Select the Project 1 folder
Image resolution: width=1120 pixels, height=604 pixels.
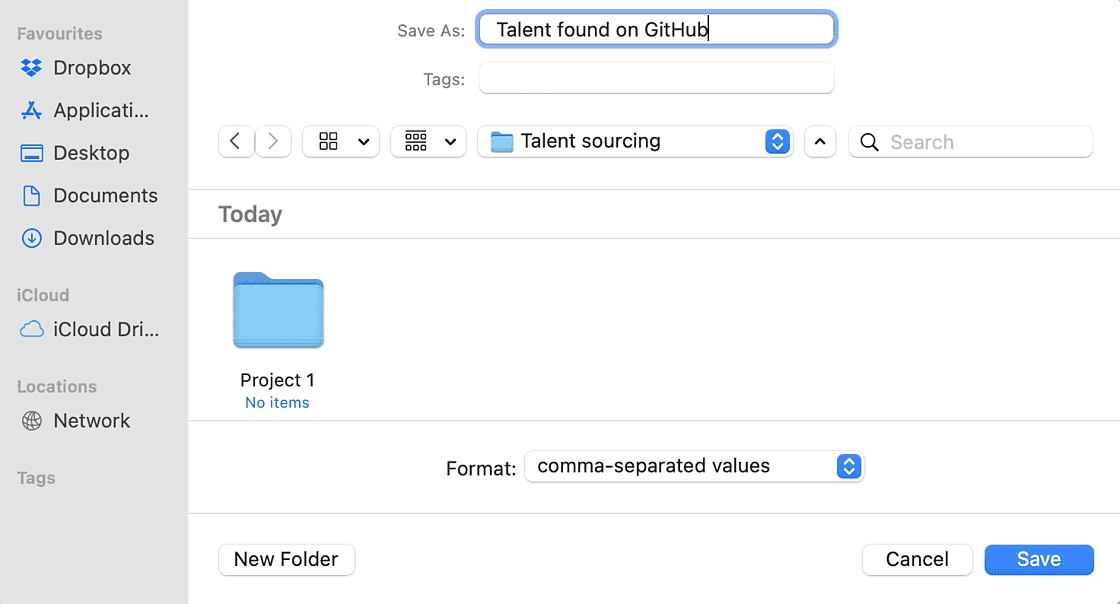(x=278, y=312)
